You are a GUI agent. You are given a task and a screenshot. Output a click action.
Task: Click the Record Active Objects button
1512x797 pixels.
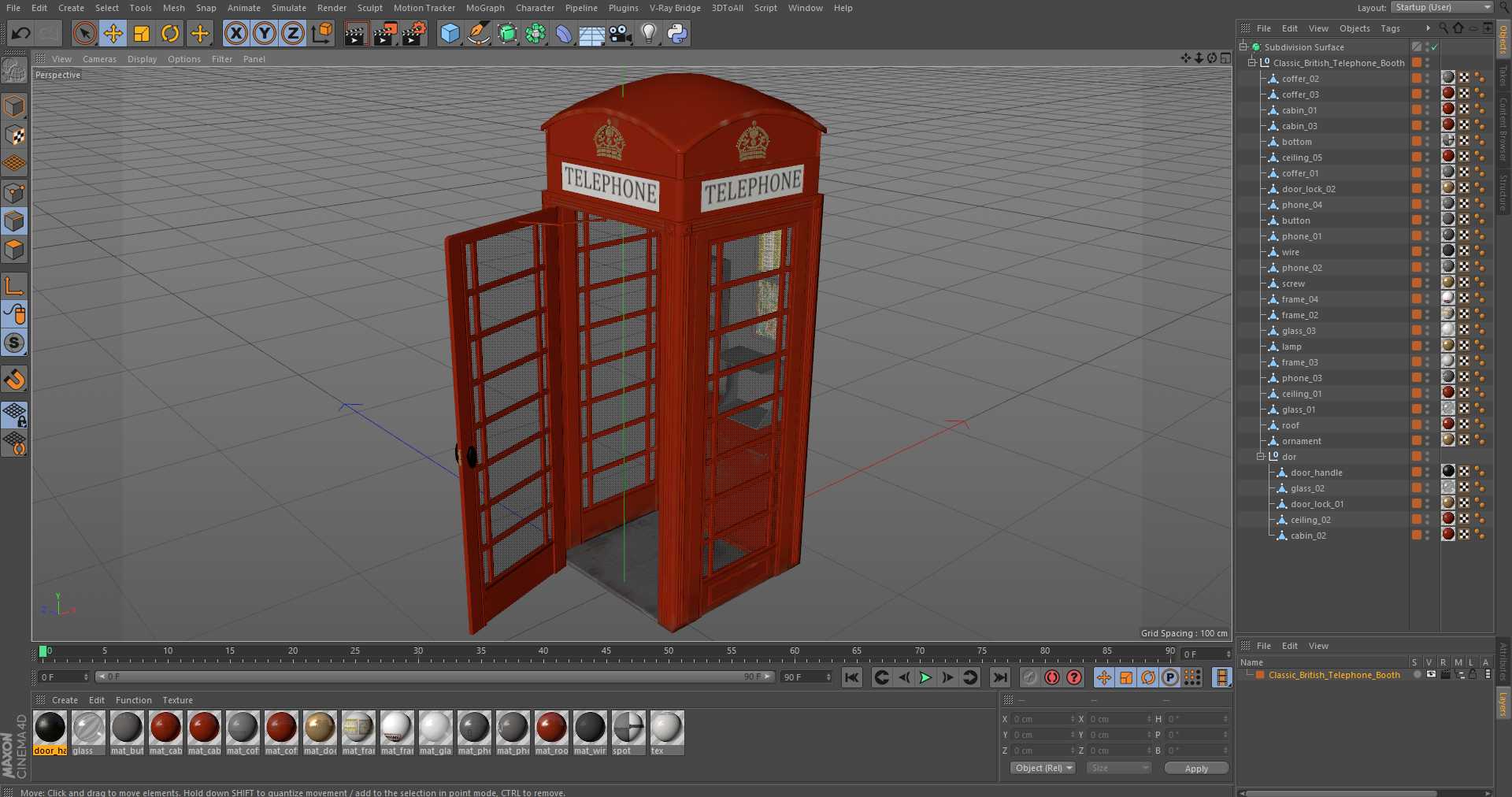pyautogui.click(x=1030, y=677)
